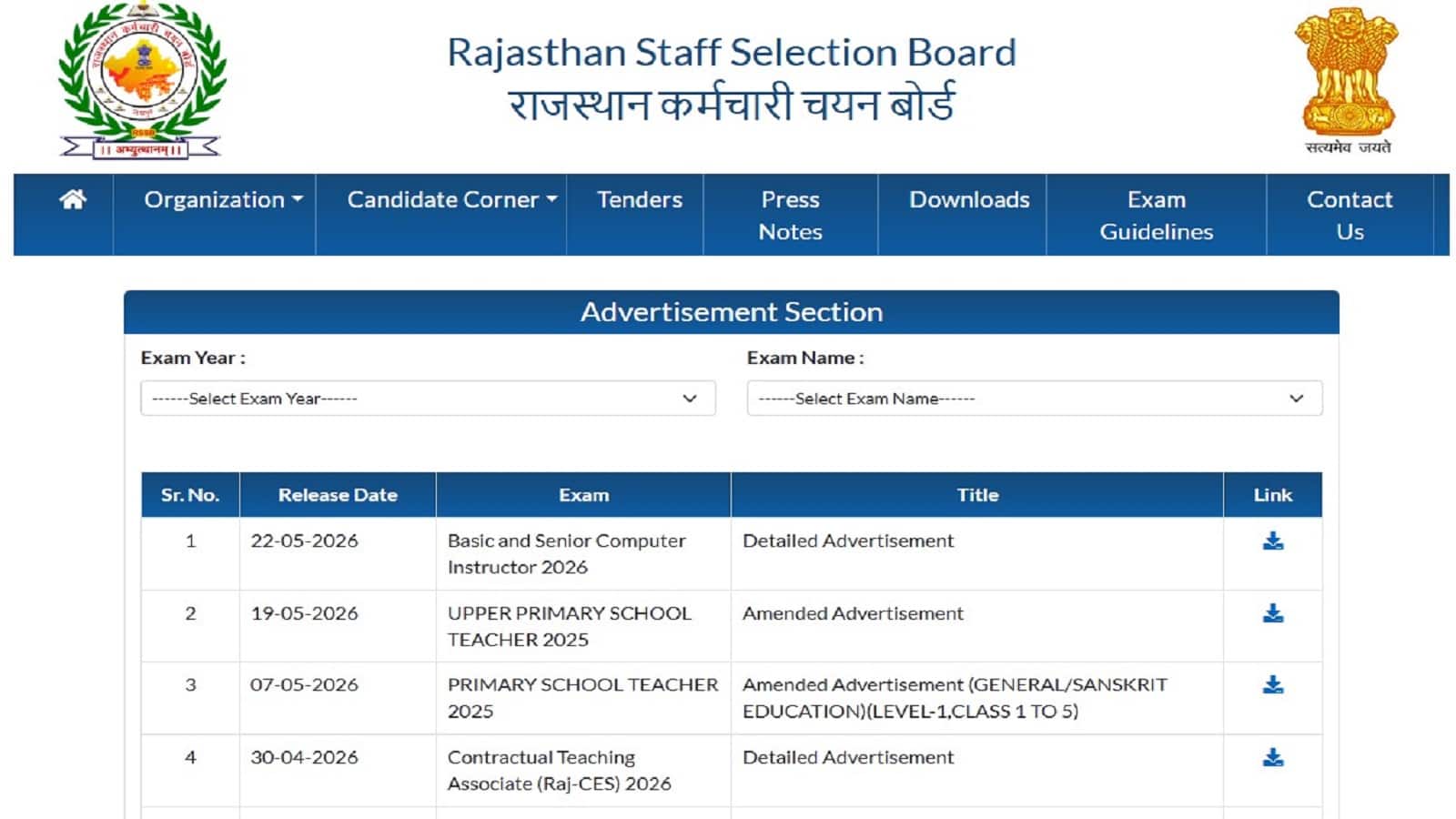Click the Exam Name label
Screen dimensions: 1456x819
tap(805, 358)
